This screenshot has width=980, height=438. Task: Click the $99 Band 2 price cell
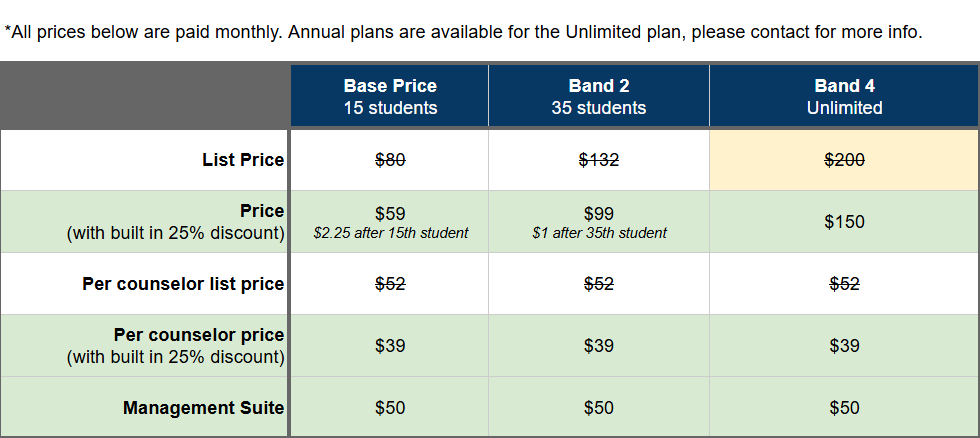tap(598, 213)
